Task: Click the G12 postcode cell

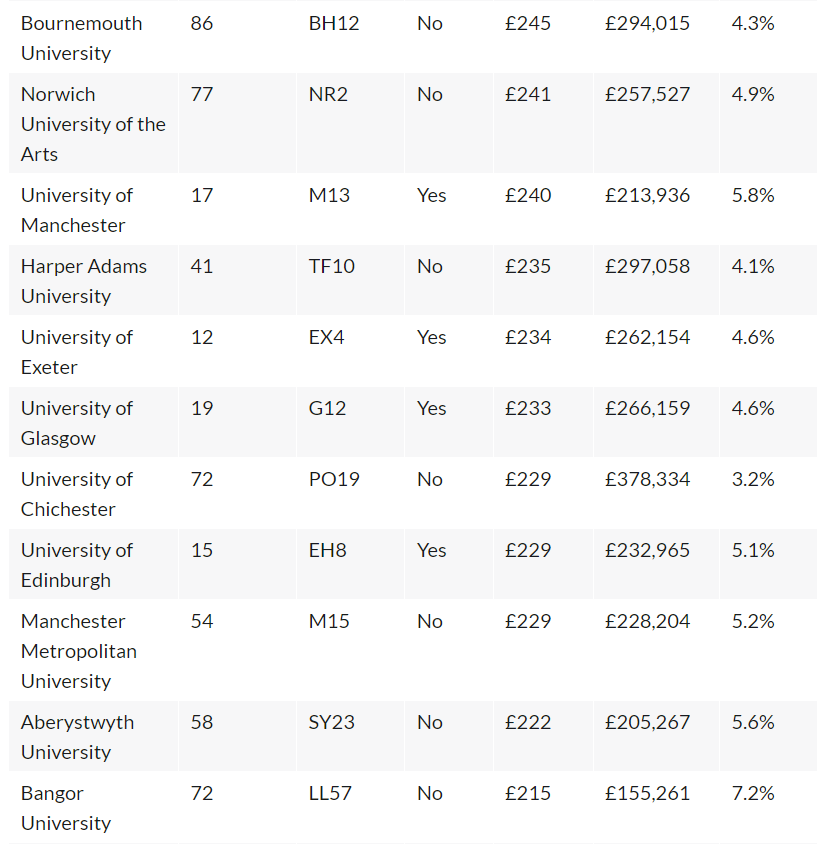Action: (x=350, y=423)
